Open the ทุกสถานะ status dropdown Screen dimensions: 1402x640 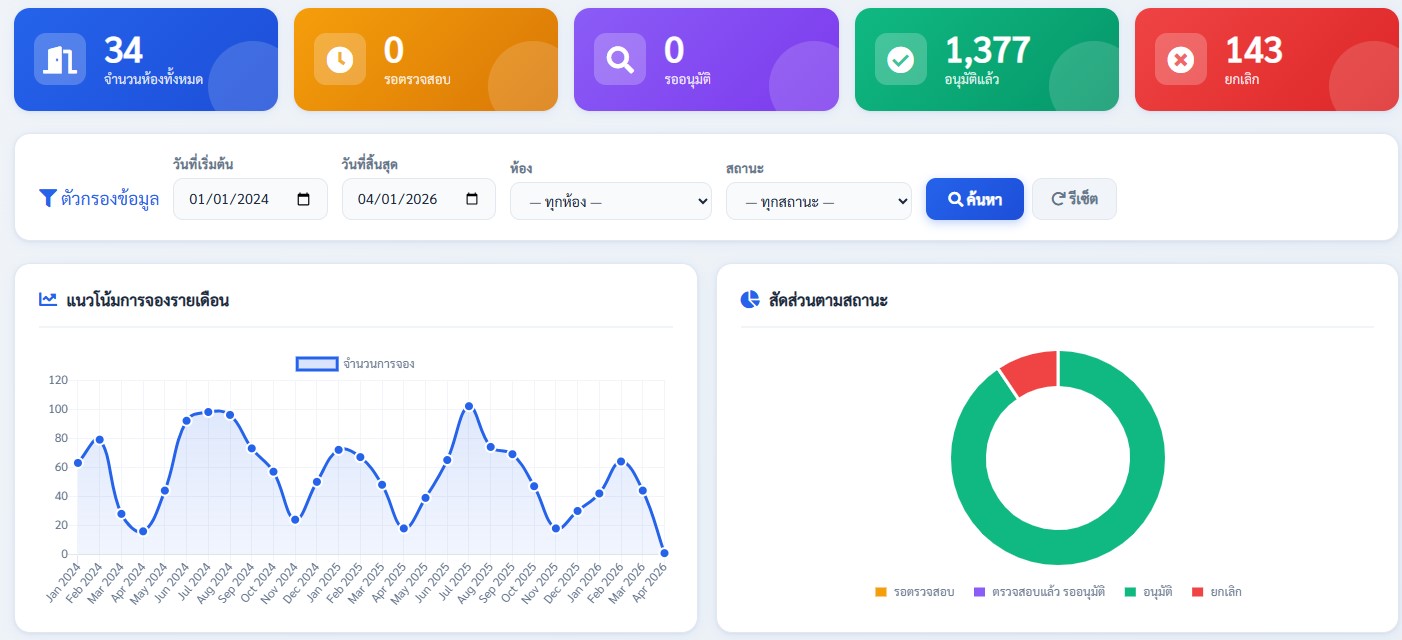pos(819,201)
